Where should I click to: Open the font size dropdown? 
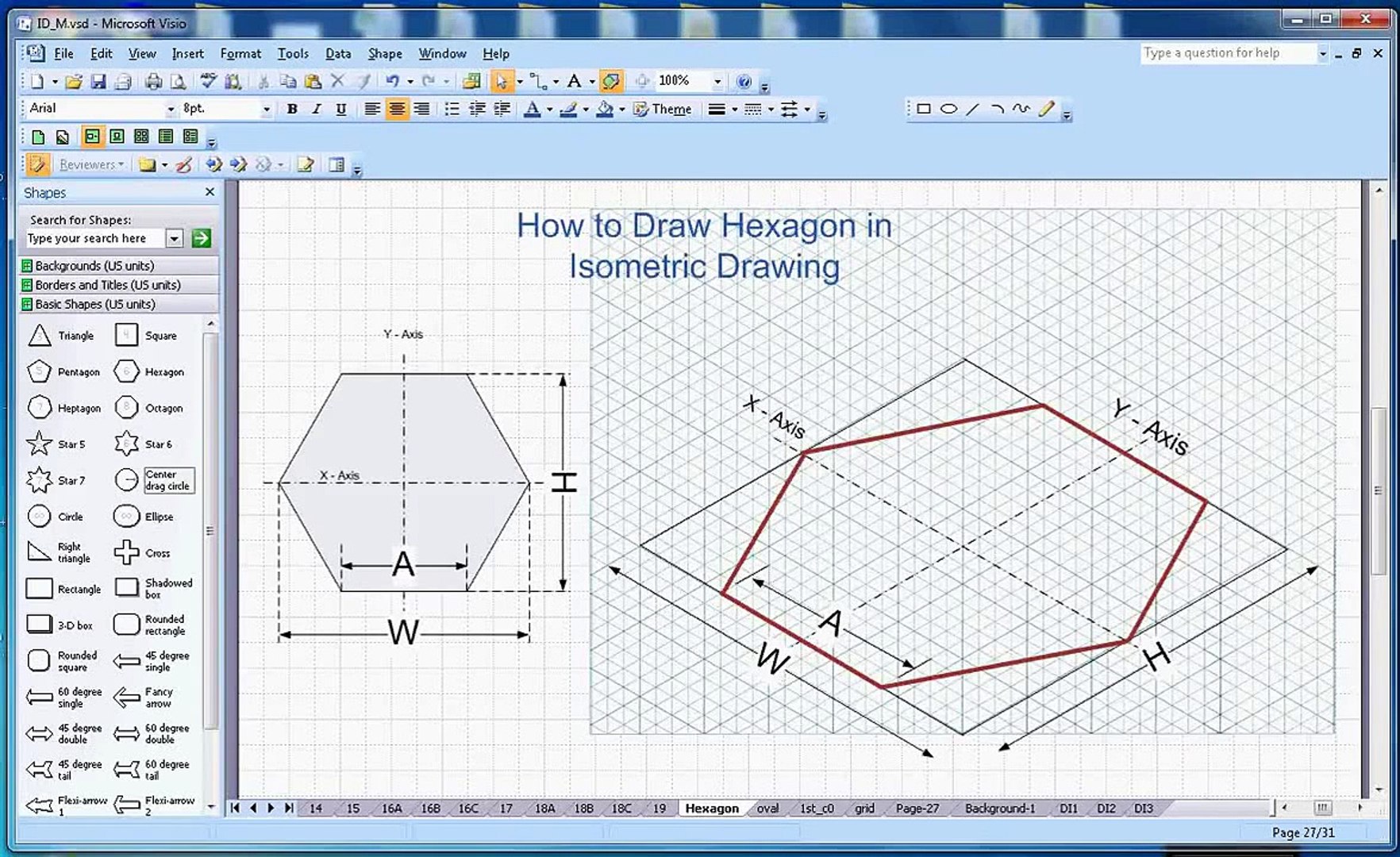[266, 109]
